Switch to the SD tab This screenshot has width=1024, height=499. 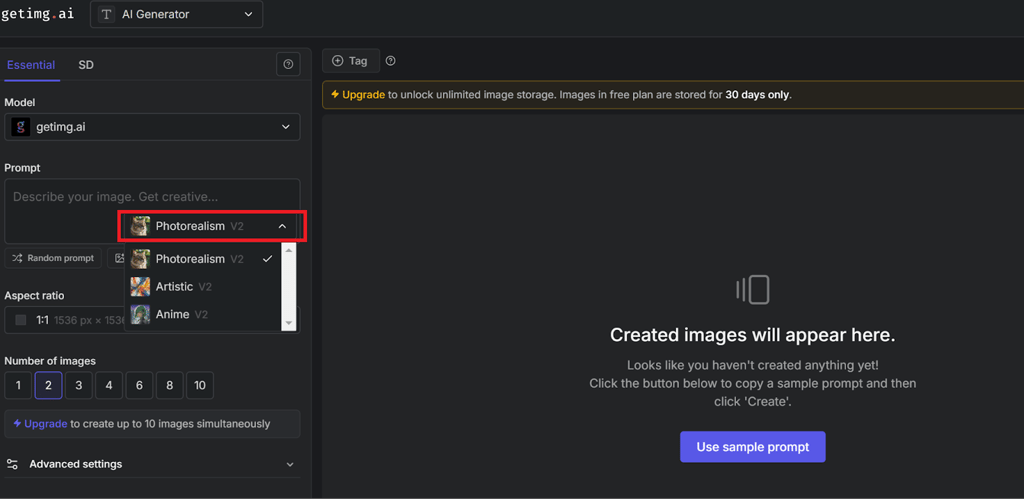click(x=86, y=65)
